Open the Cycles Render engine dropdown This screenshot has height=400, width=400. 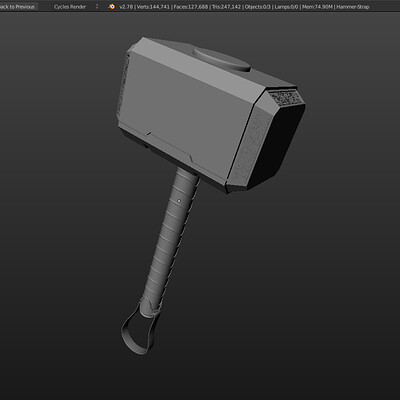coord(76,6)
